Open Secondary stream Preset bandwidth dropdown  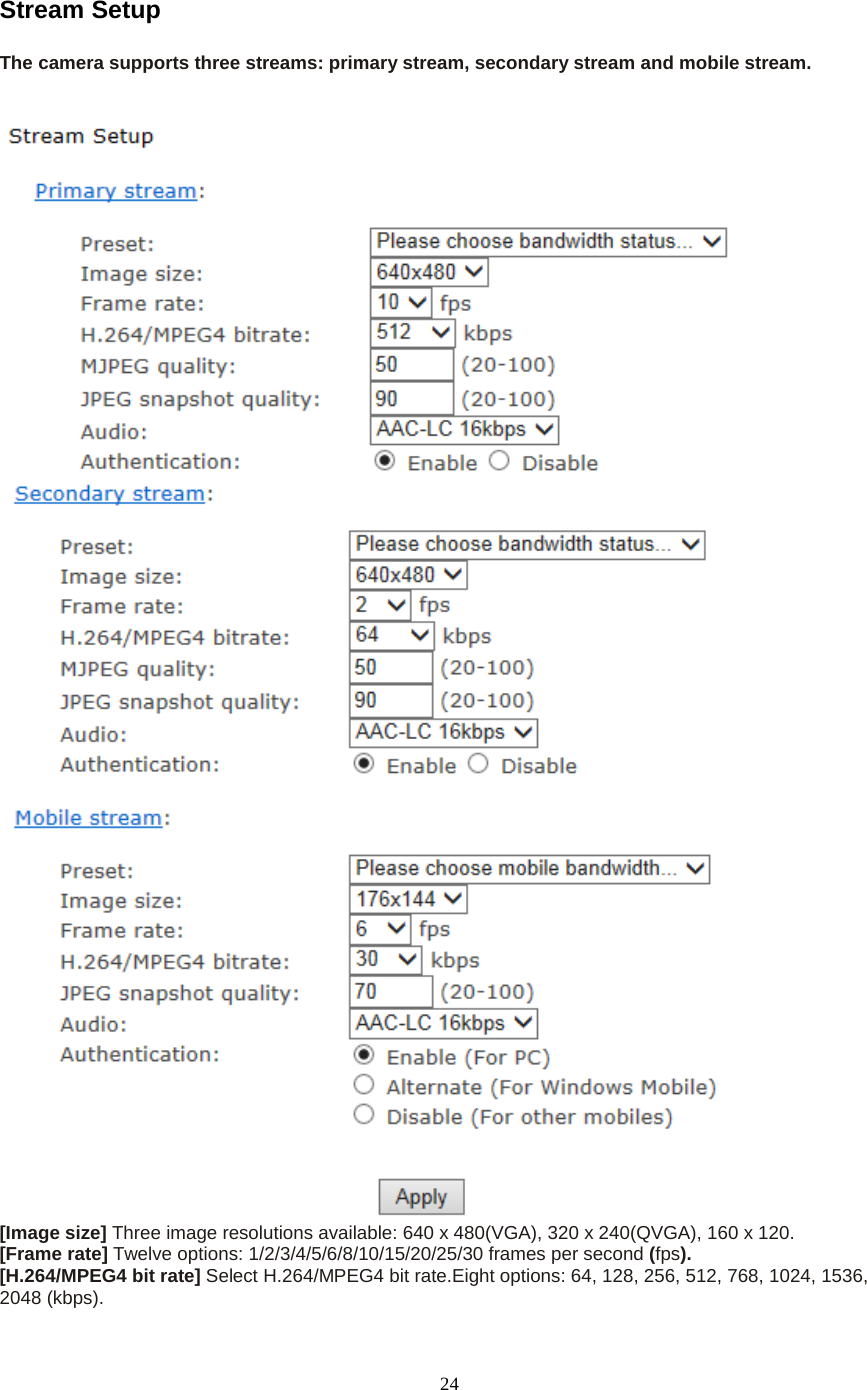526,545
